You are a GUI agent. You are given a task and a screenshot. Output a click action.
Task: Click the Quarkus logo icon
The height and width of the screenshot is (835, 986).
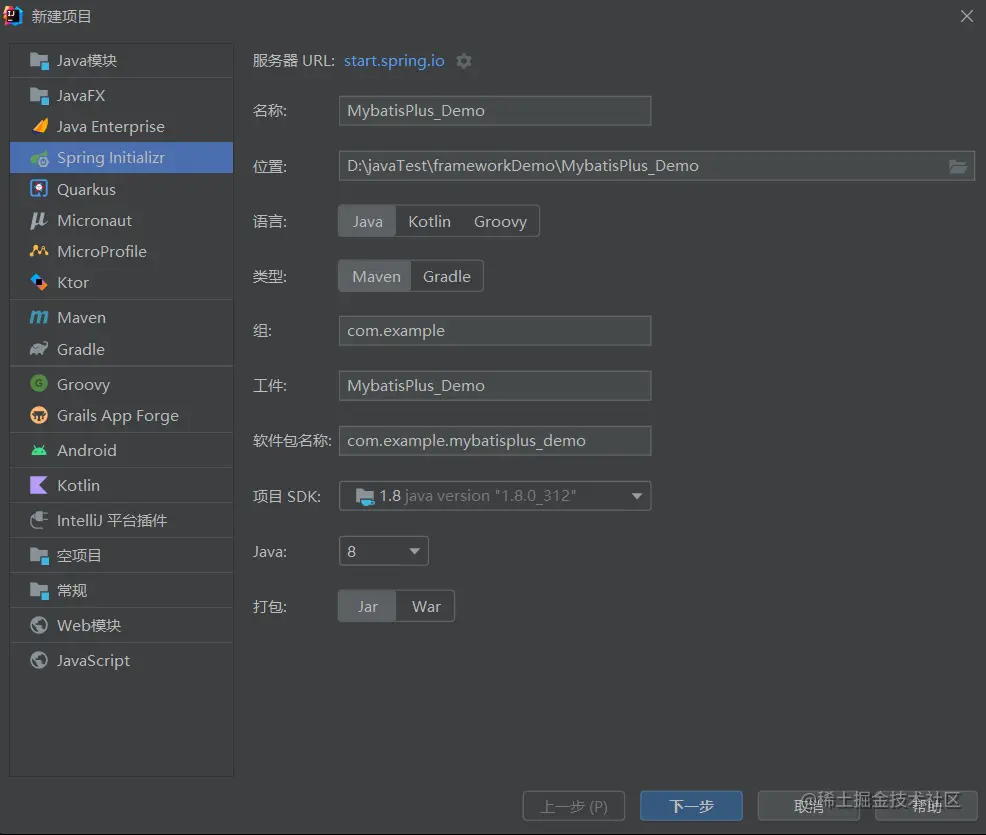point(39,189)
